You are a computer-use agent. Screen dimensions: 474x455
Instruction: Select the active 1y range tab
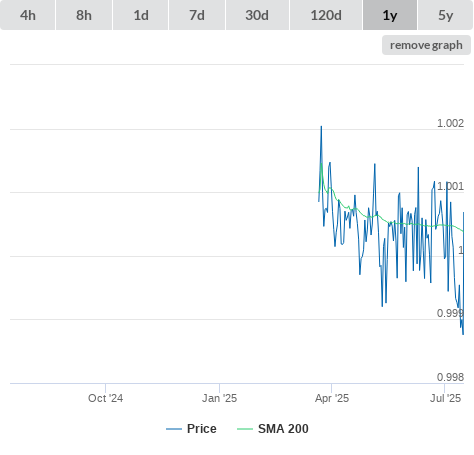pos(390,15)
